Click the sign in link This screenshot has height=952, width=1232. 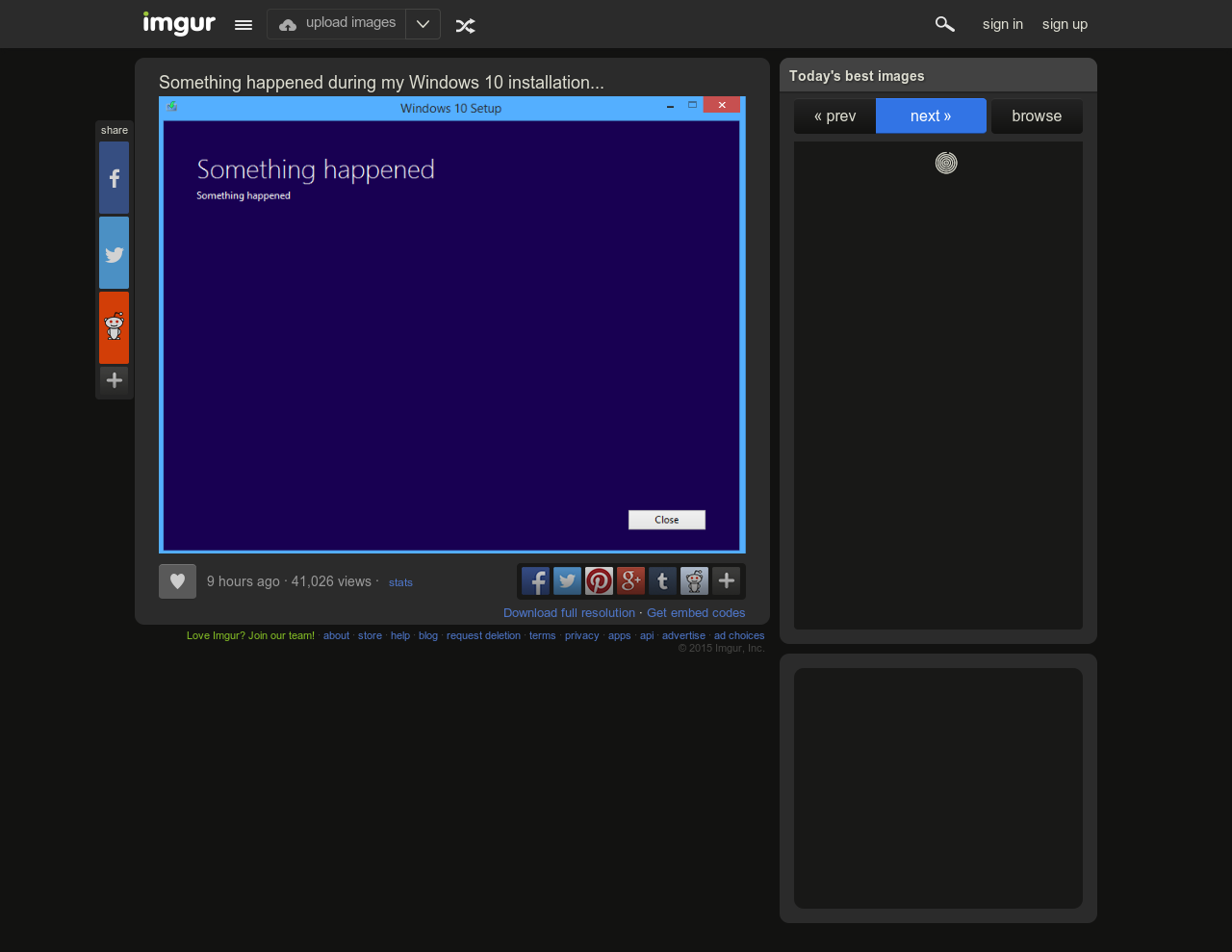[1003, 24]
